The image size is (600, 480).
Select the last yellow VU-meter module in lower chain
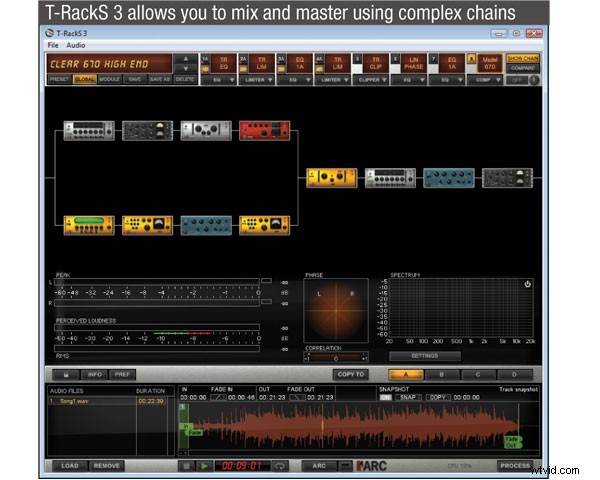click(264, 225)
